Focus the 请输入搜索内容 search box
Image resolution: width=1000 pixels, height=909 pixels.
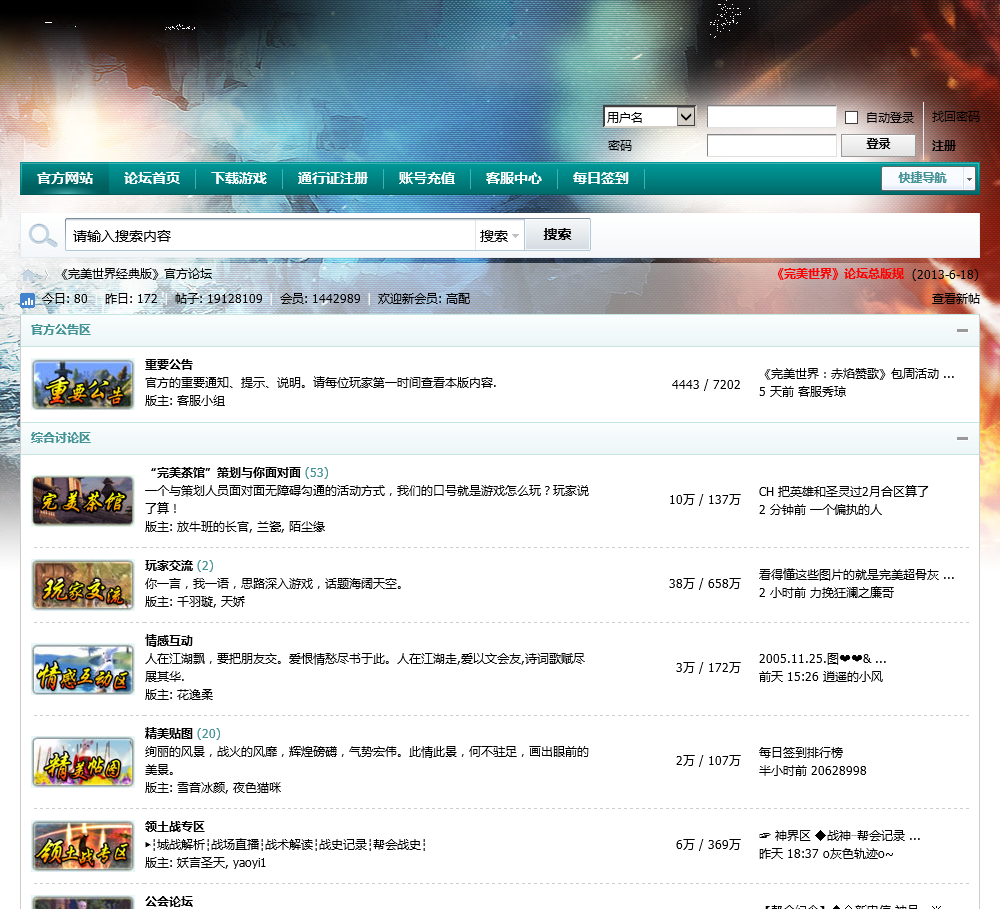coord(270,235)
